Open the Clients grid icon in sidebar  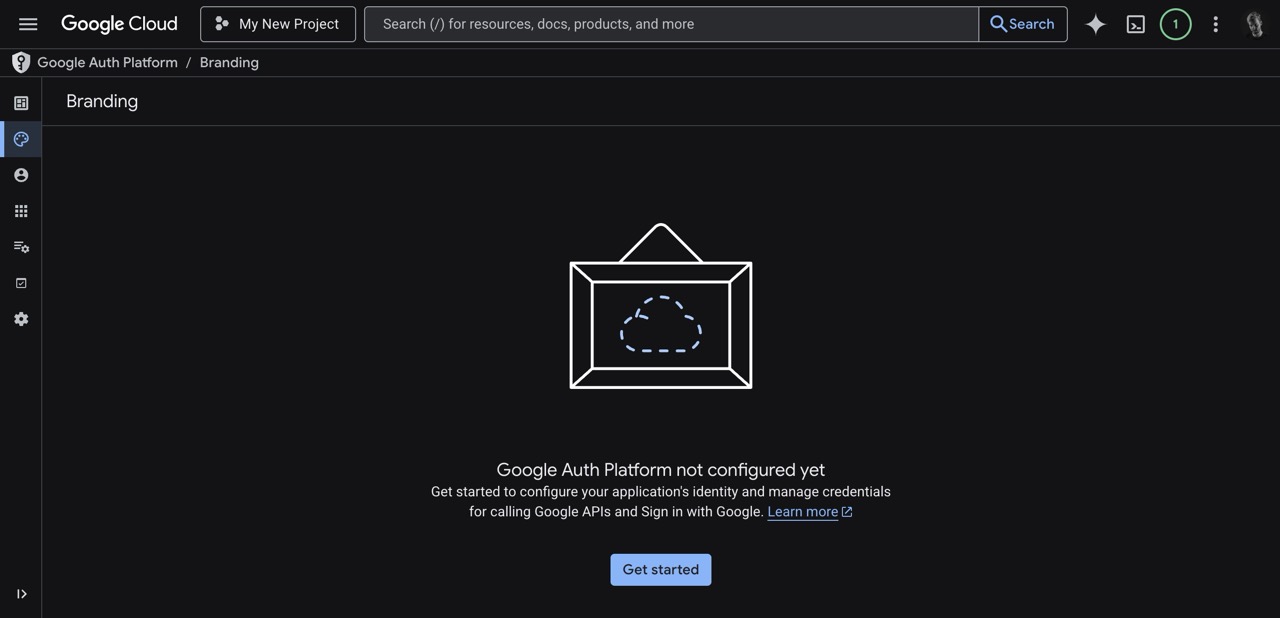tap(20, 210)
